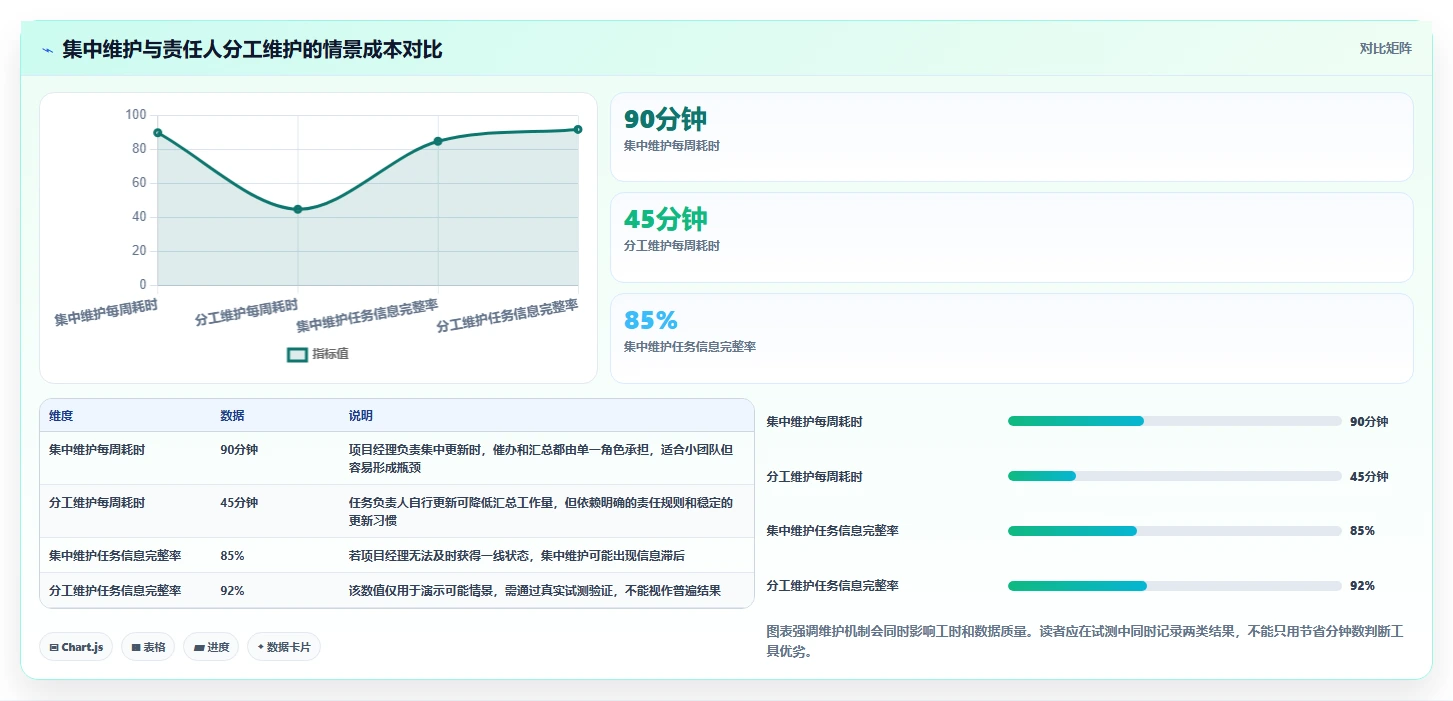Image resolution: width=1453 pixels, height=701 pixels.
Task: Click description starting 该数值仅用于演示
Action: [534, 591]
